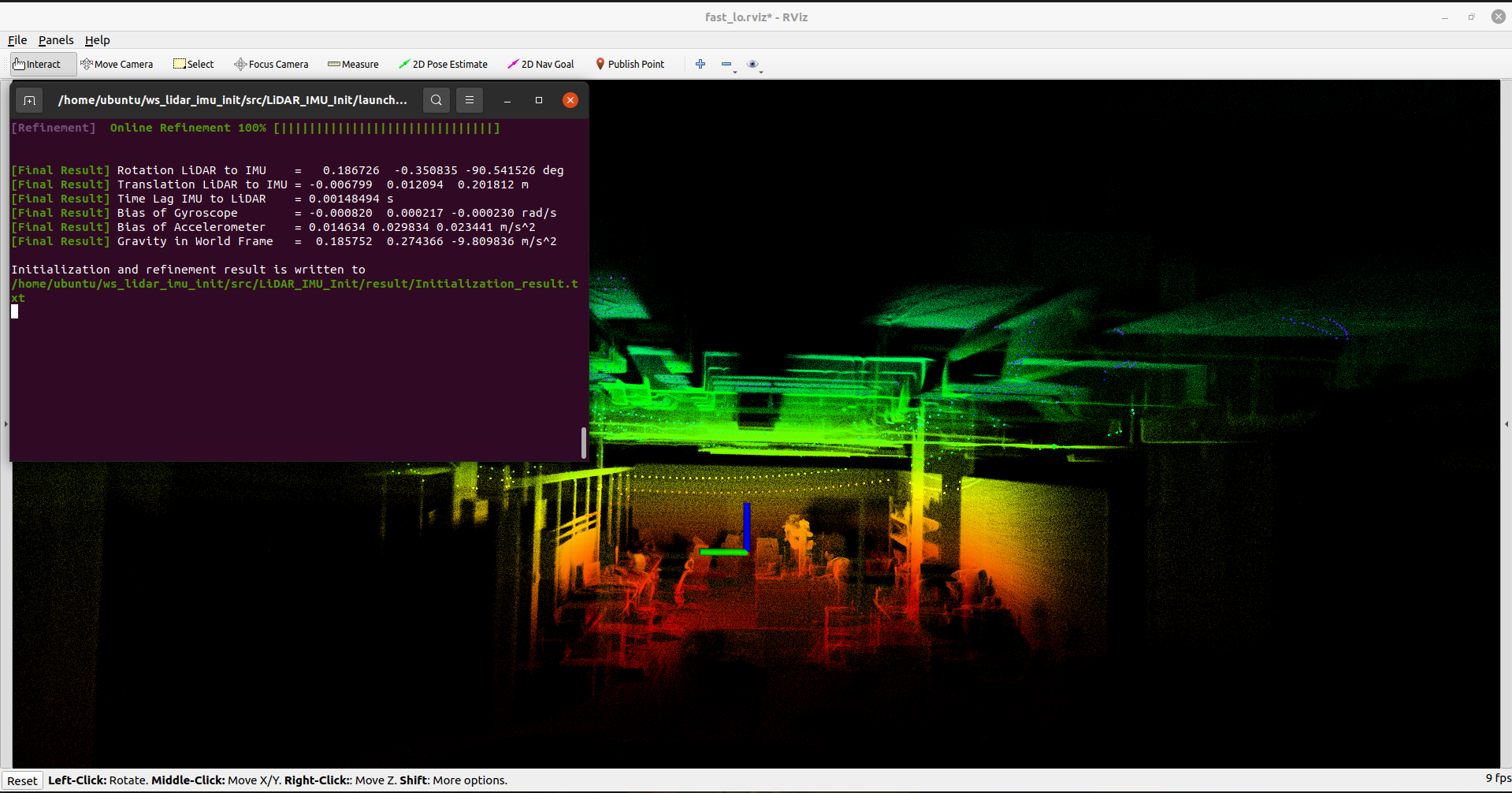Maximize the terminal window
The image size is (1512, 793).
point(539,100)
